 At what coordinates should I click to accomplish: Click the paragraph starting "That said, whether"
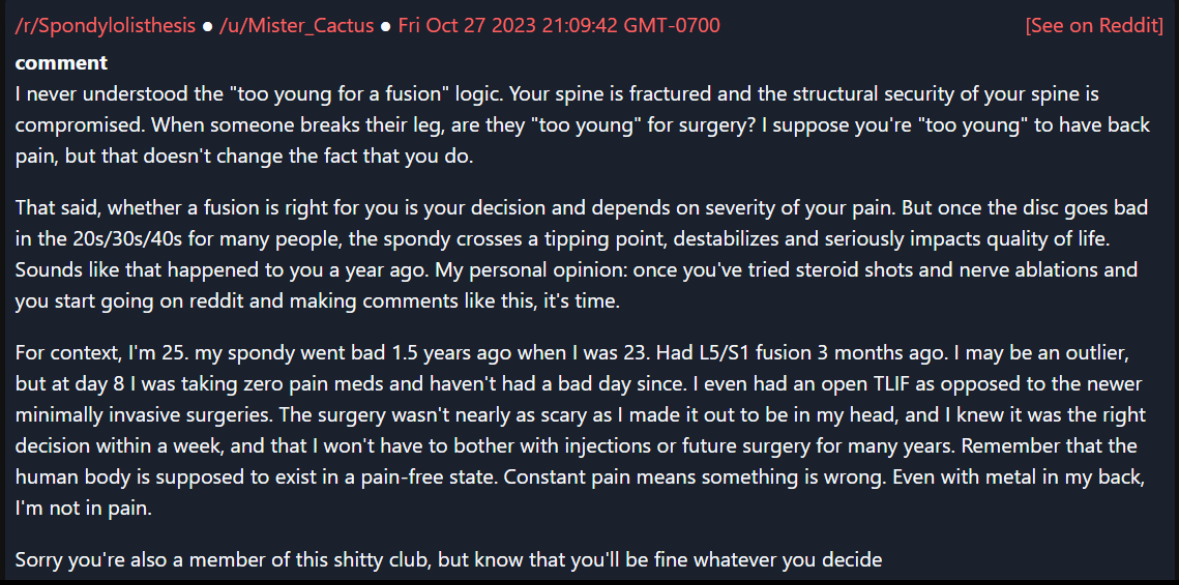point(582,255)
